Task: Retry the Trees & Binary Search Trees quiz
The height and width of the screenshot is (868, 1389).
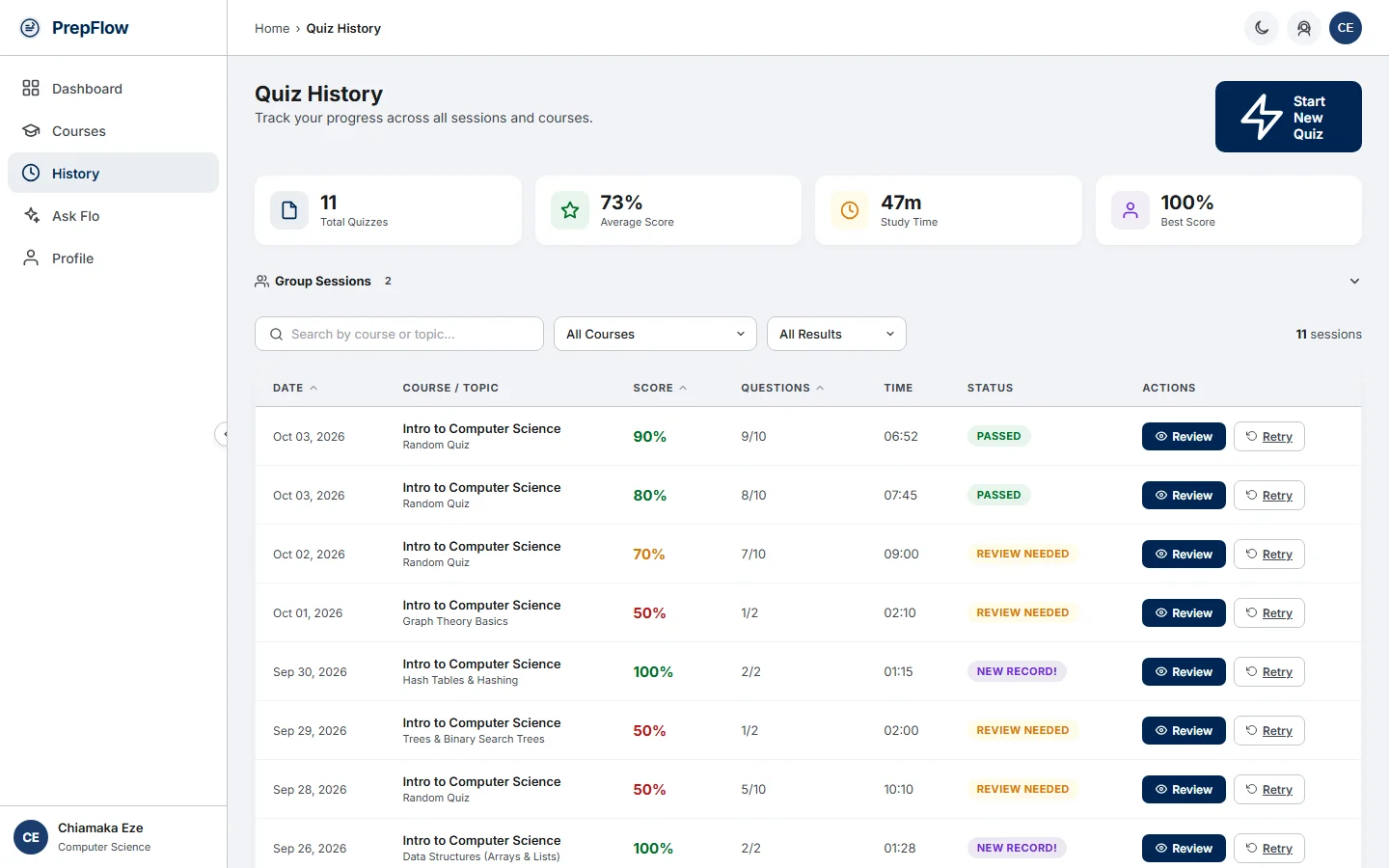Action: 1269,730
